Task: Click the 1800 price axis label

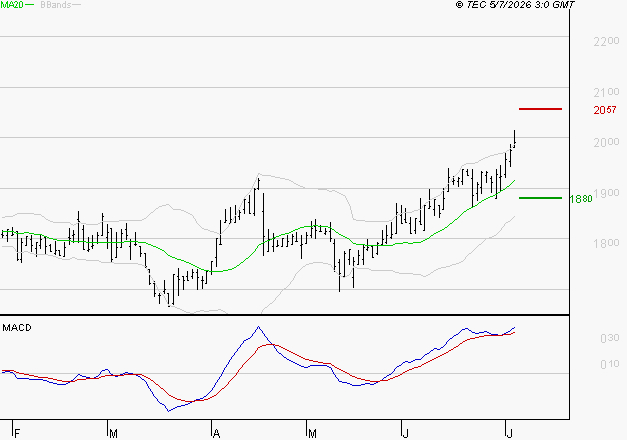Action: tap(606, 243)
